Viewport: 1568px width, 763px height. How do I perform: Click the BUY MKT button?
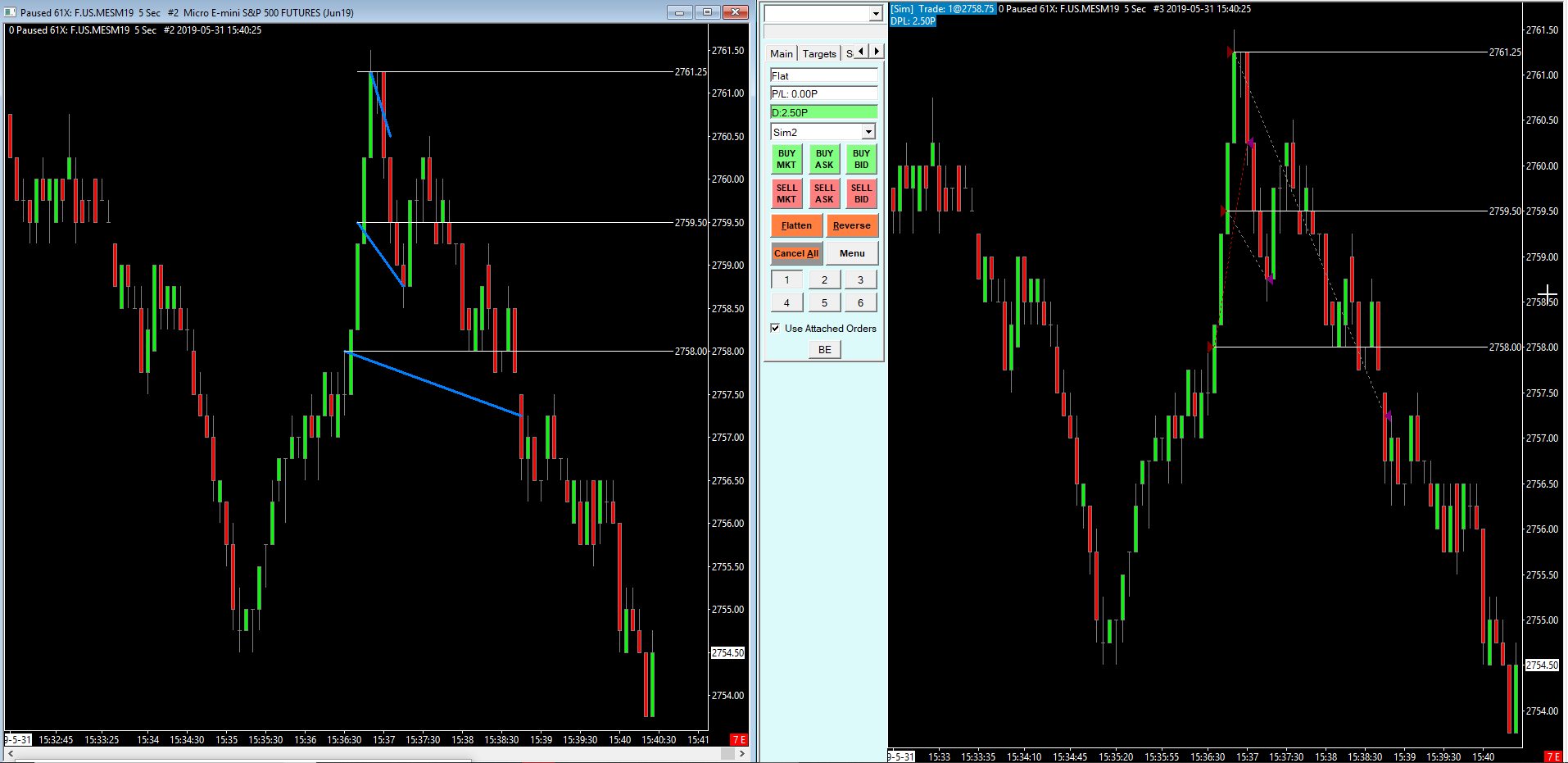point(786,159)
